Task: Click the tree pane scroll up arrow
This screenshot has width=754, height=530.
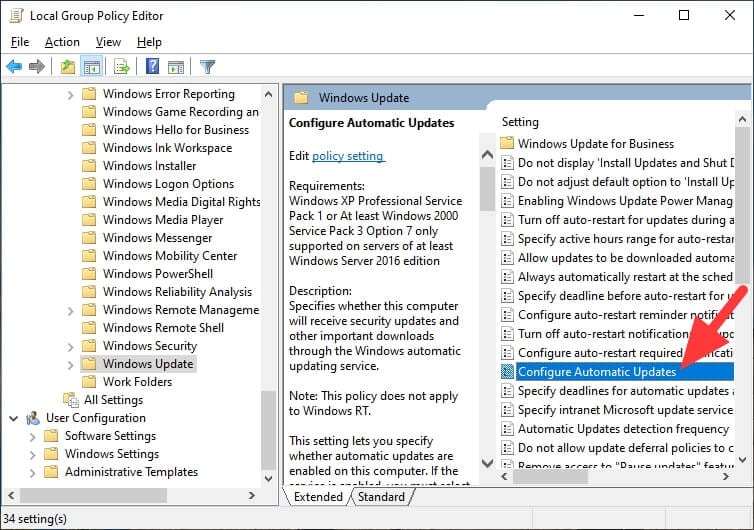Action: tap(268, 95)
